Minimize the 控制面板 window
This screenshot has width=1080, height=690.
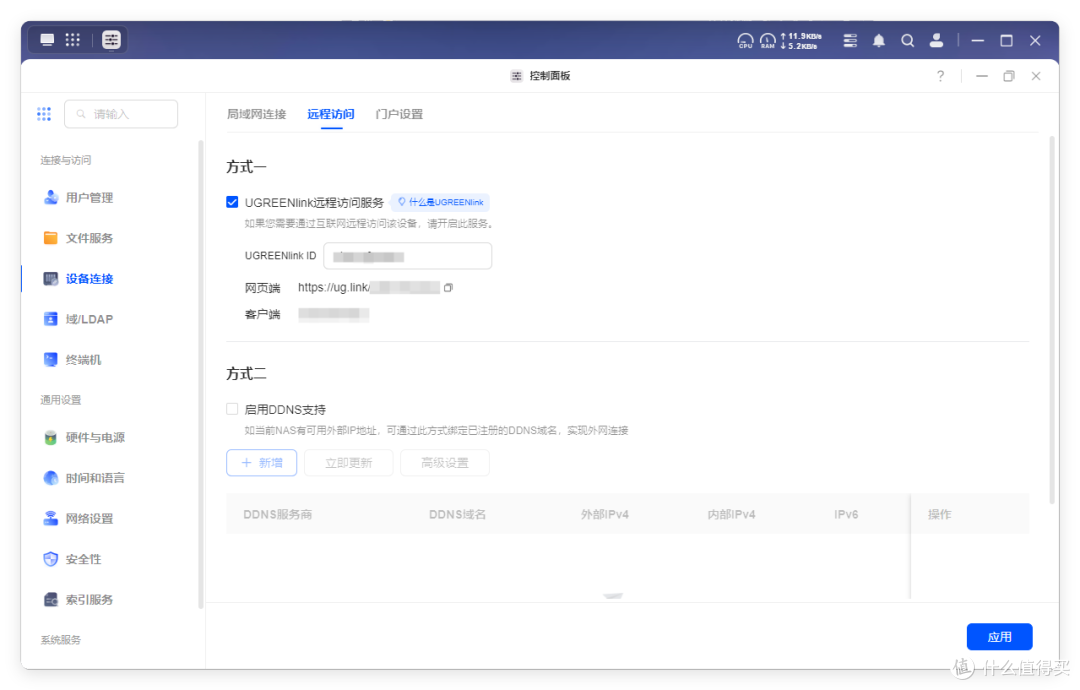[x=982, y=76]
